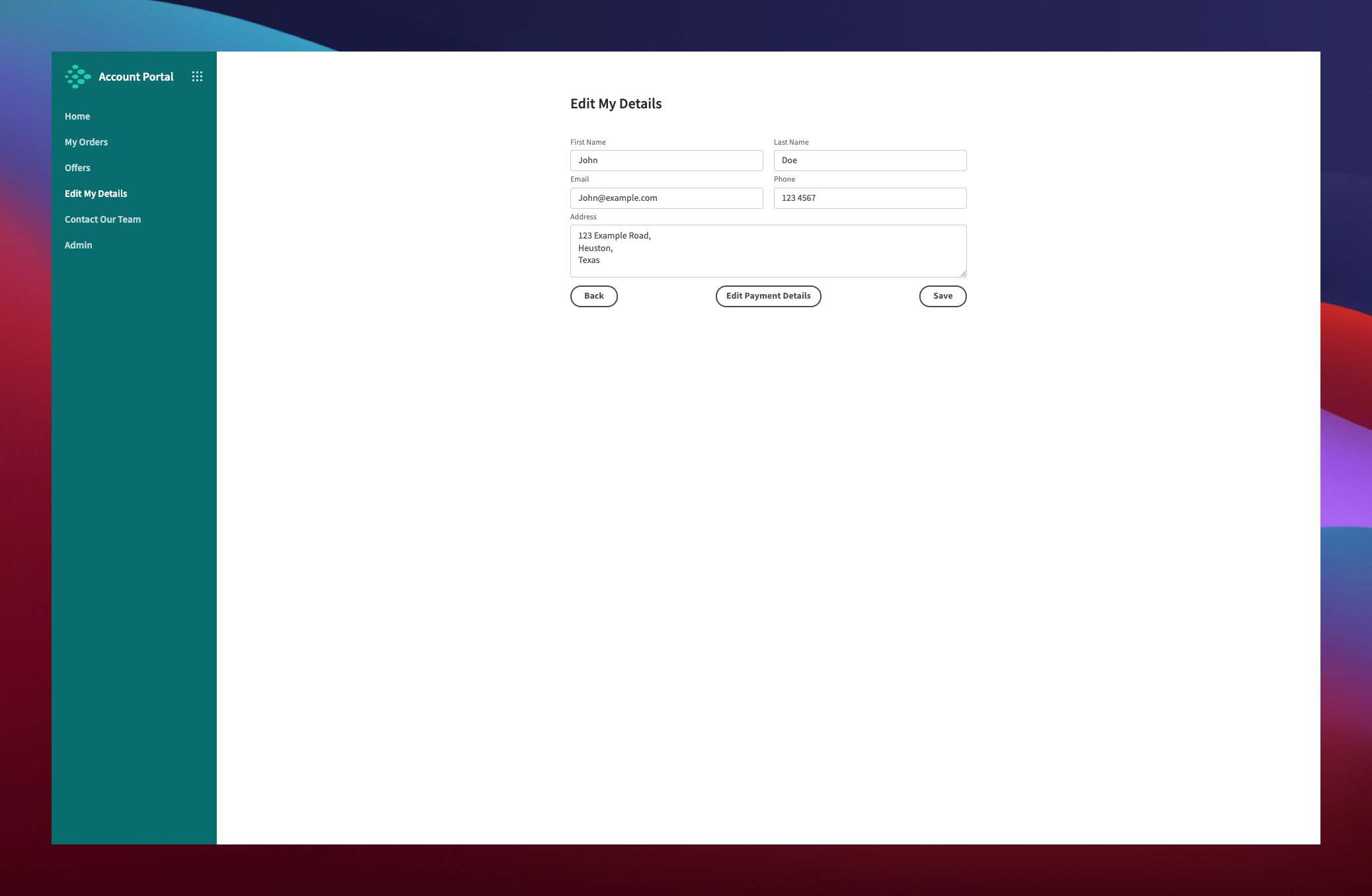Navigate to My Orders section
The width and height of the screenshot is (1372, 896).
tap(86, 142)
